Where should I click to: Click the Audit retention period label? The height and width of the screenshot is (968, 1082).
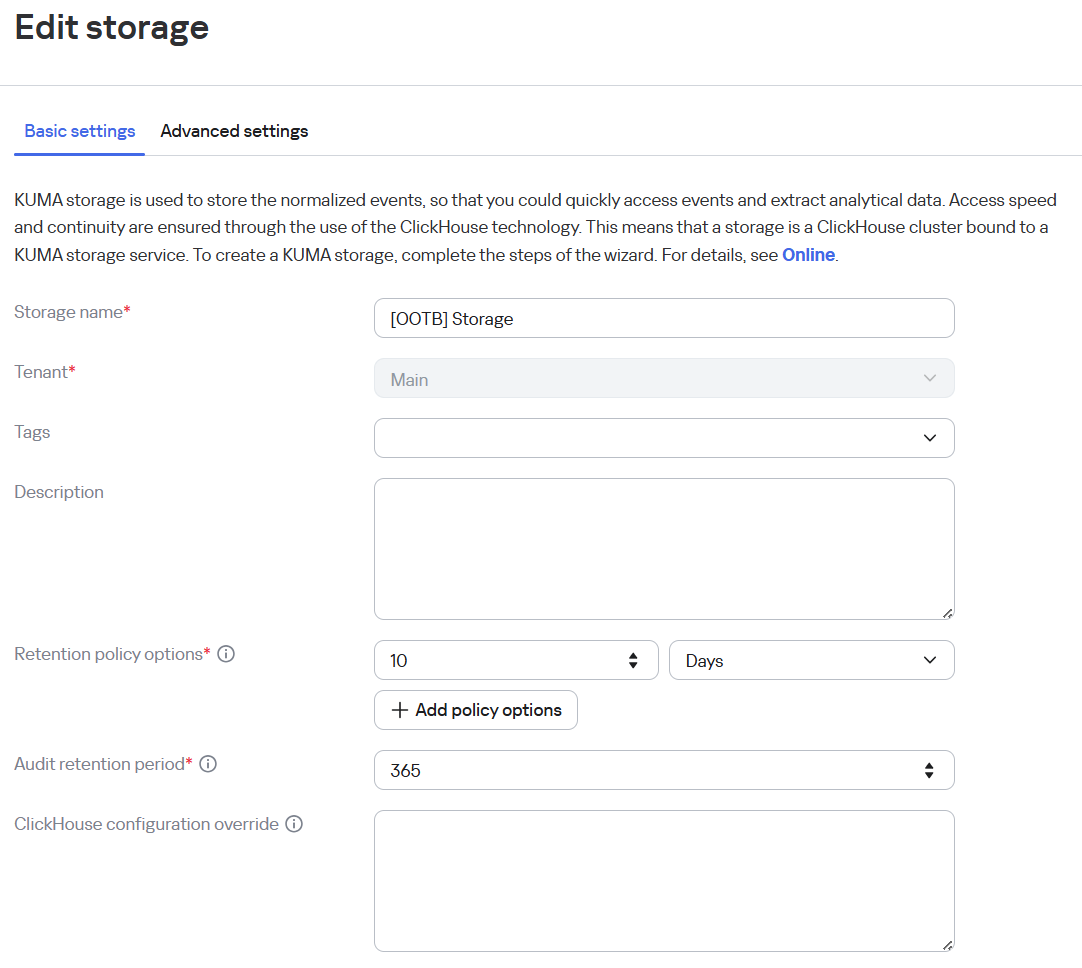click(103, 764)
